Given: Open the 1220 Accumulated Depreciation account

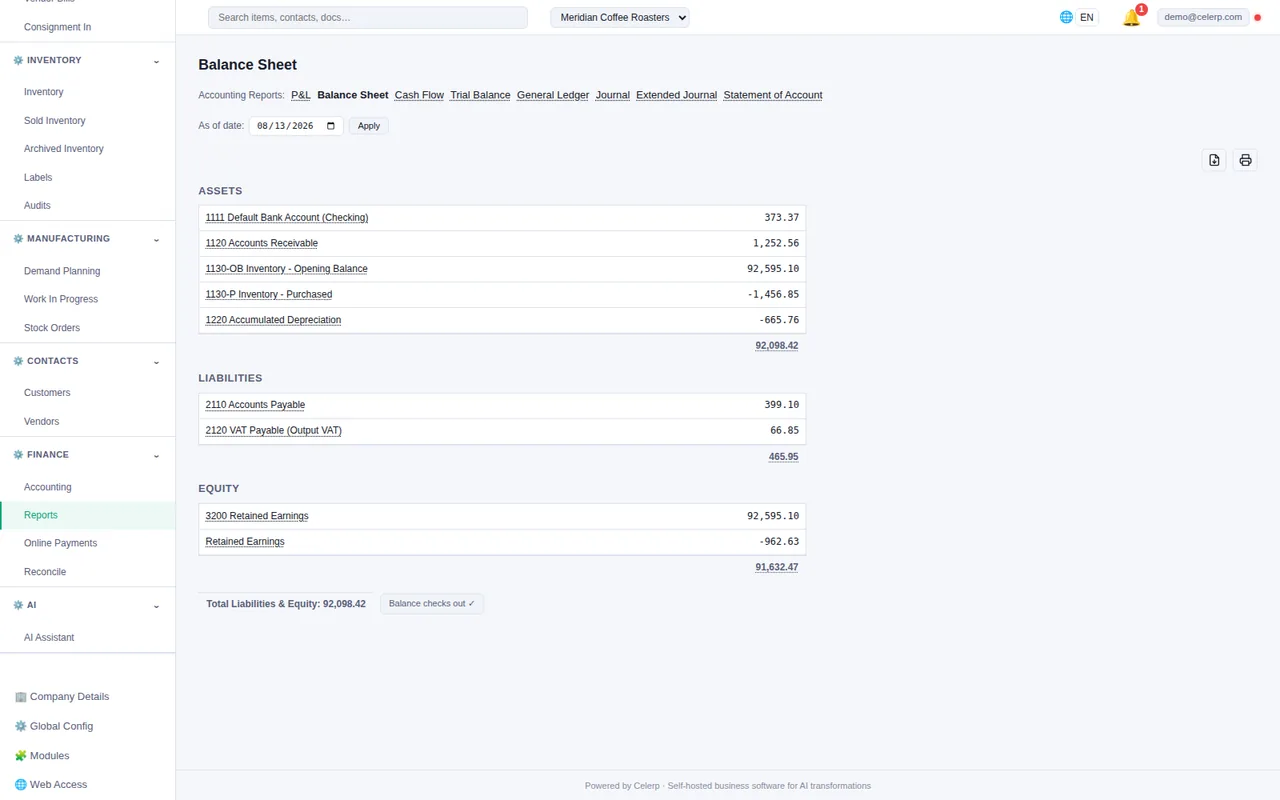Looking at the screenshot, I should 273,320.
